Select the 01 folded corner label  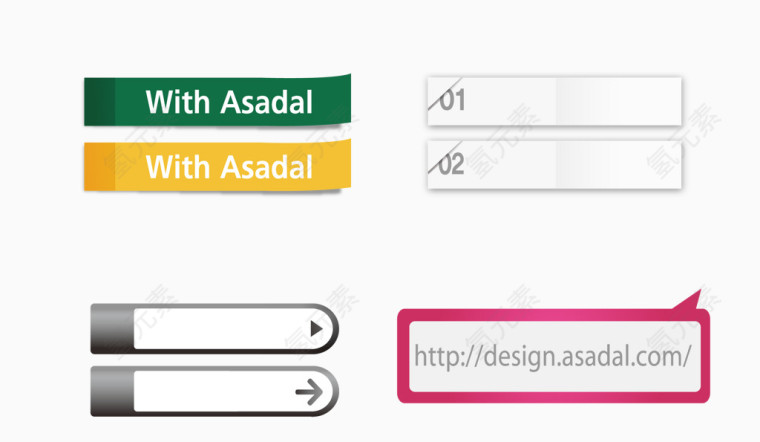tap(447, 98)
